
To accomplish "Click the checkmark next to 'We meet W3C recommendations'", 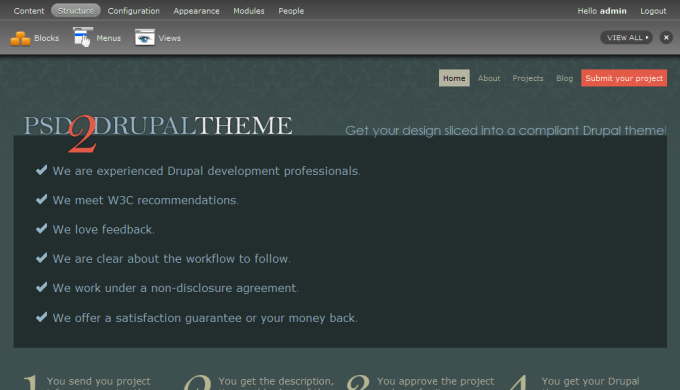I will click(42, 199).
